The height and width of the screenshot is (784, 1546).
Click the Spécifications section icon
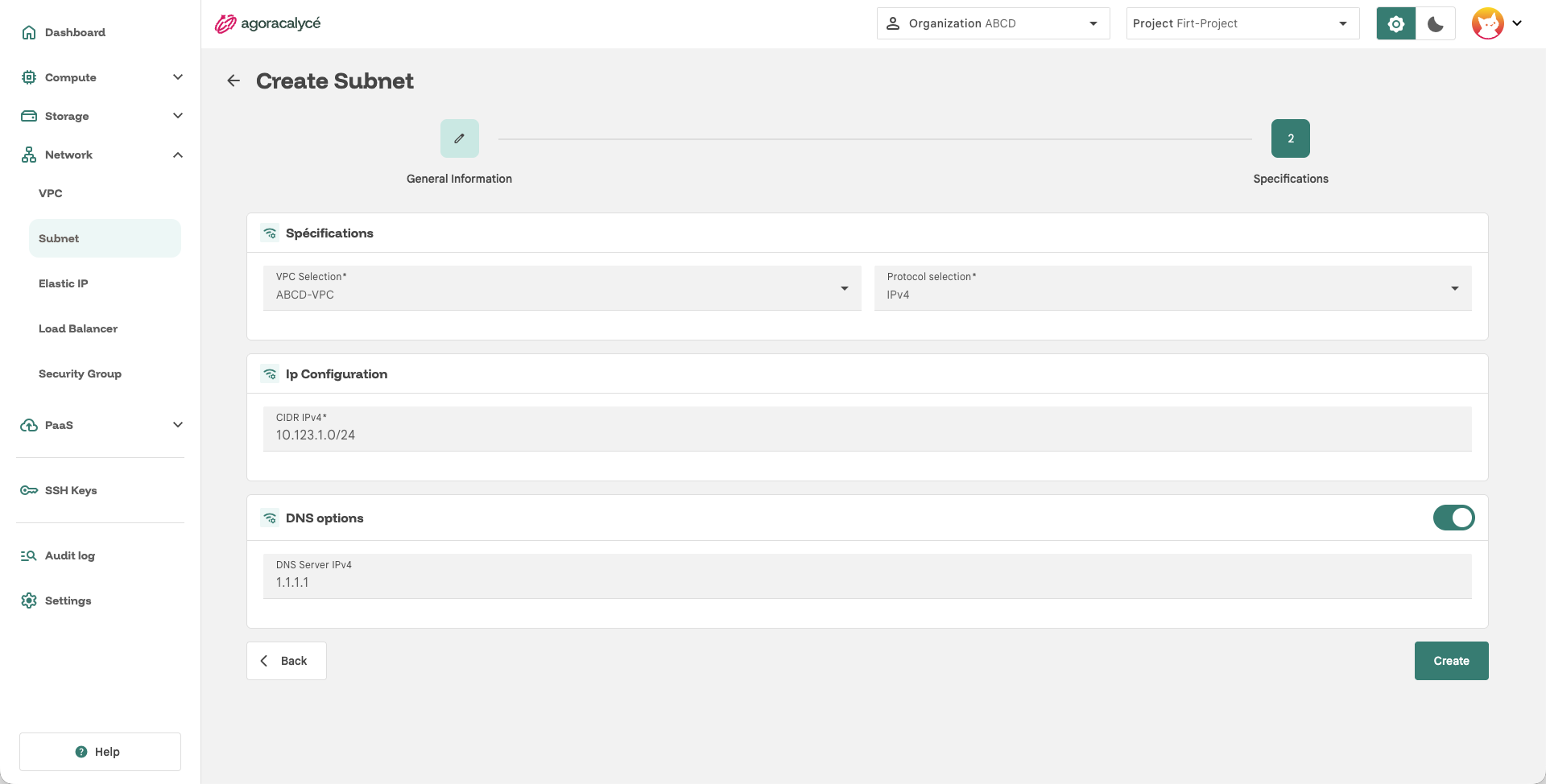(x=270, y=233)
